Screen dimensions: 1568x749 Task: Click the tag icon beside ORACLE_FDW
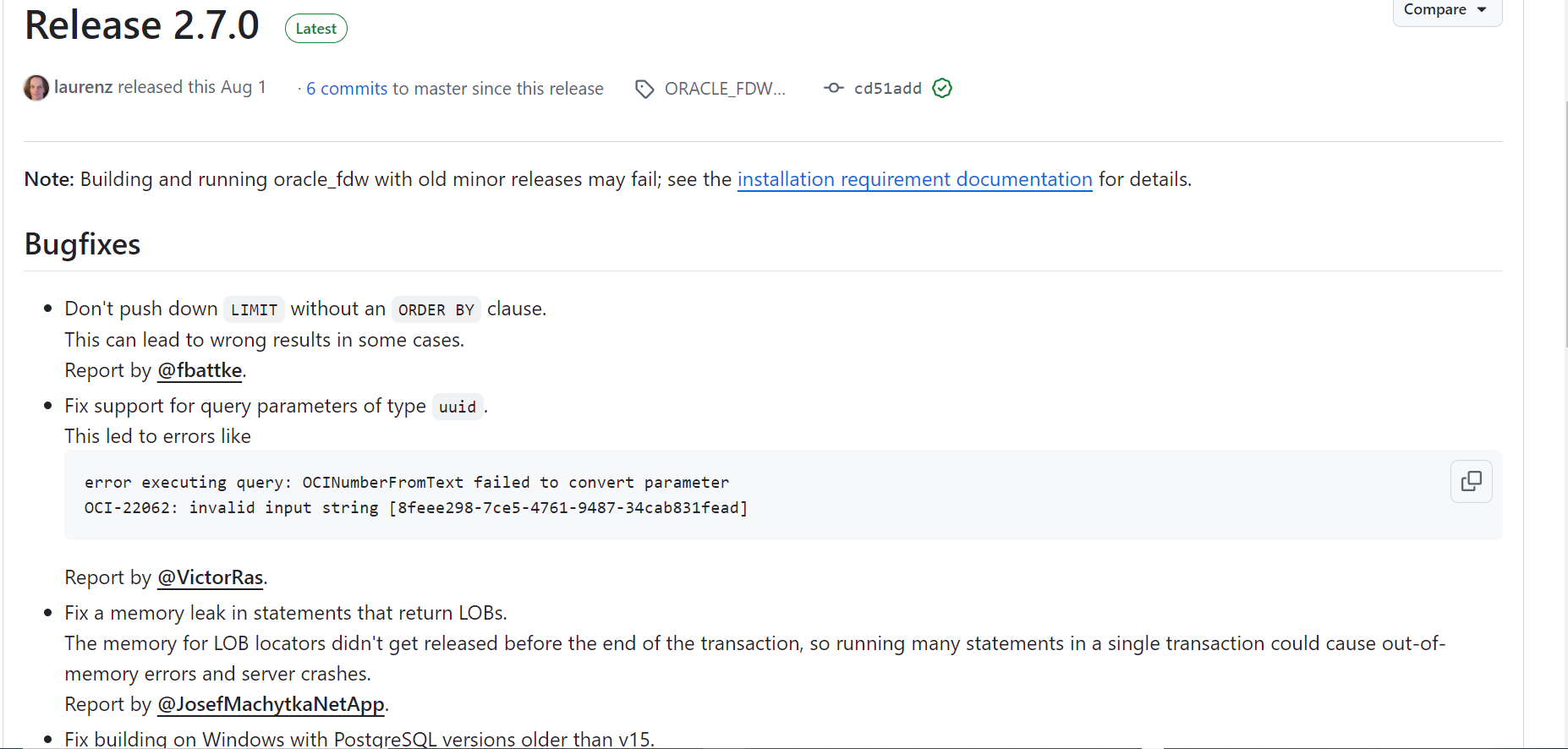[644, 89]
